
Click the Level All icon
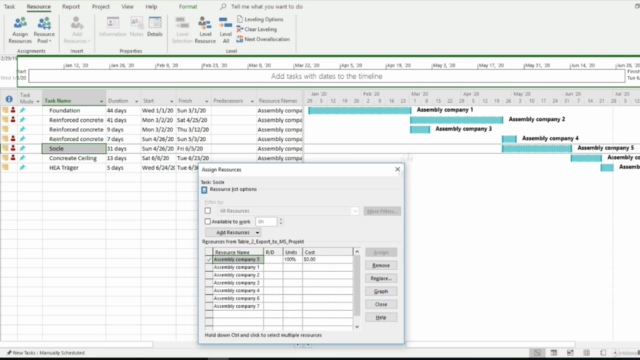(226, 30)
